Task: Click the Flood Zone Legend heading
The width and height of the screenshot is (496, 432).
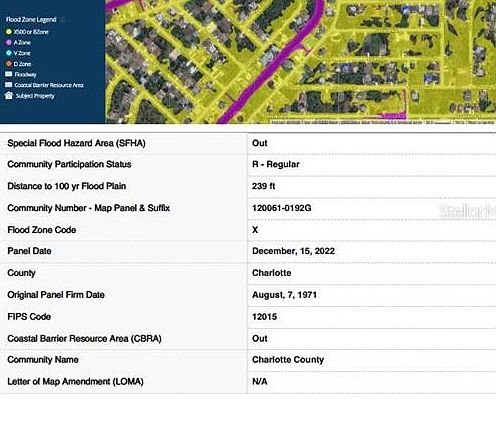Action: (31, 19)
